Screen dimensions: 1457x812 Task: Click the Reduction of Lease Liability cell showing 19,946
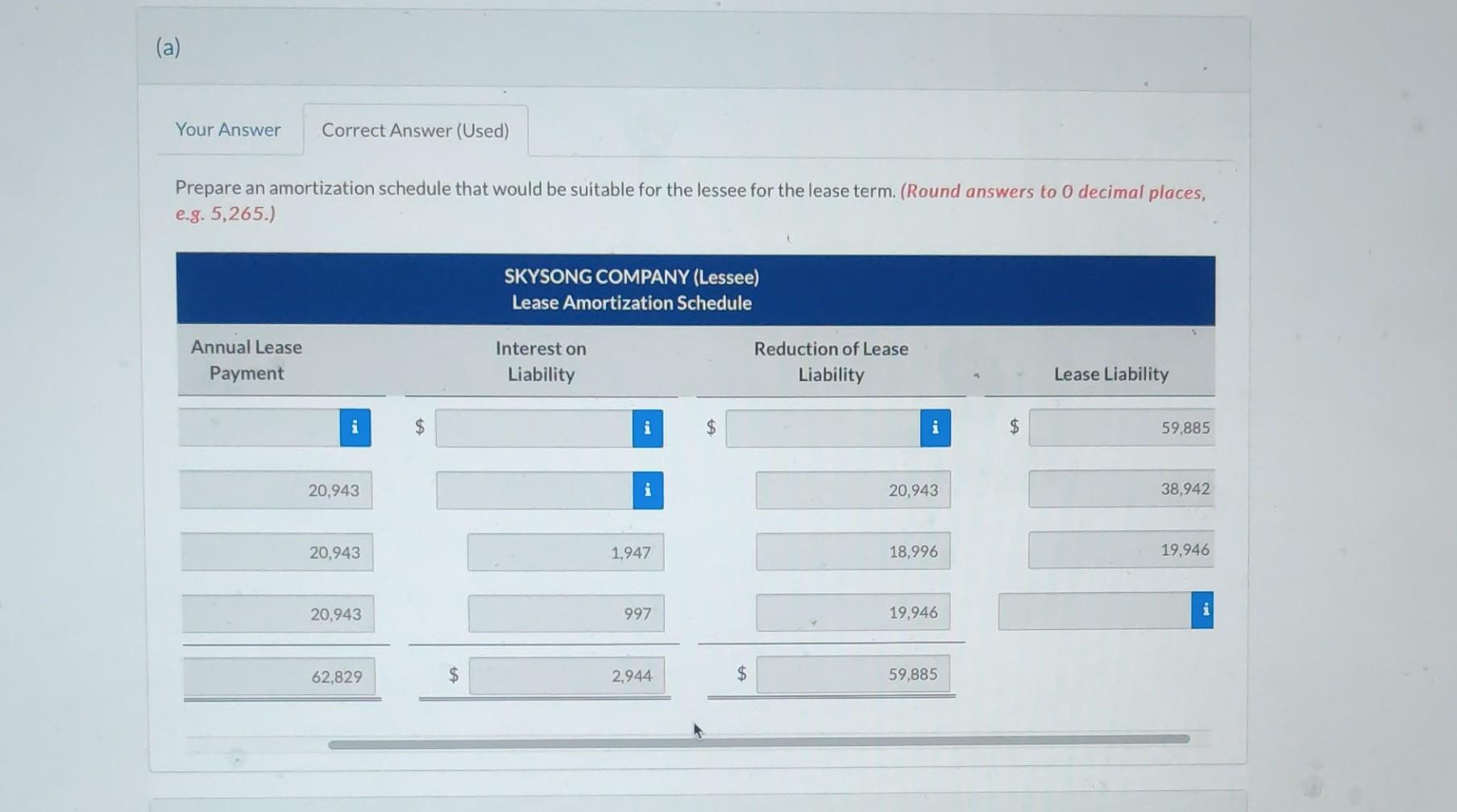pyautogui.click(x=853, y=612)
